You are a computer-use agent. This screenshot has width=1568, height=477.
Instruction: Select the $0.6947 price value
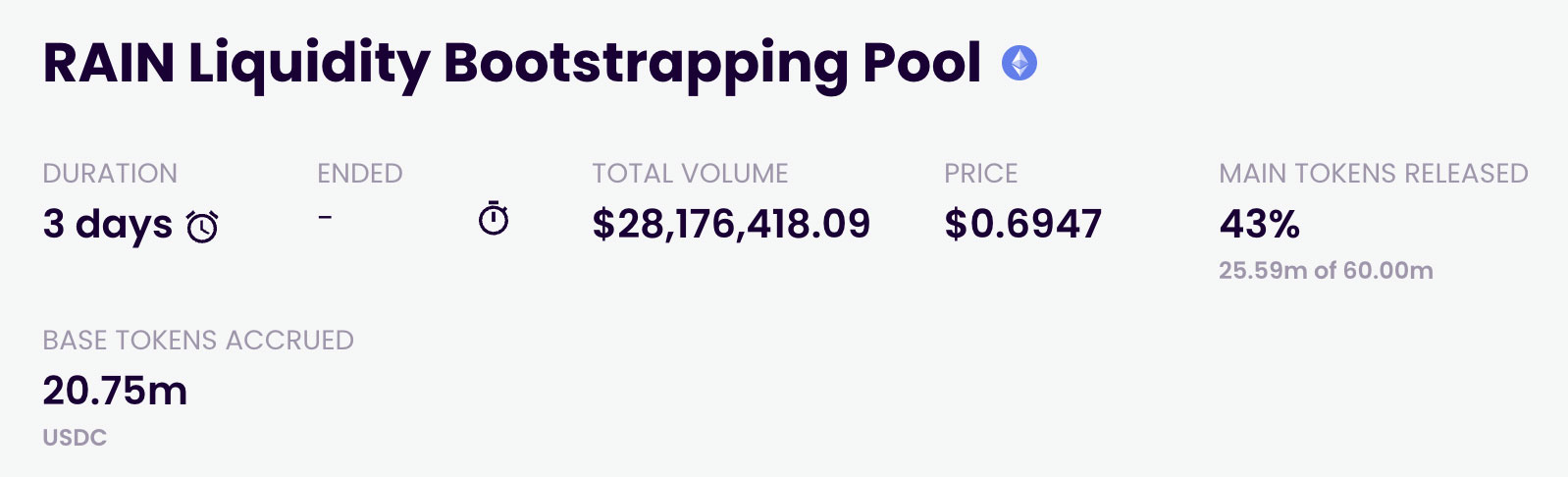[x=1022, y=225]
